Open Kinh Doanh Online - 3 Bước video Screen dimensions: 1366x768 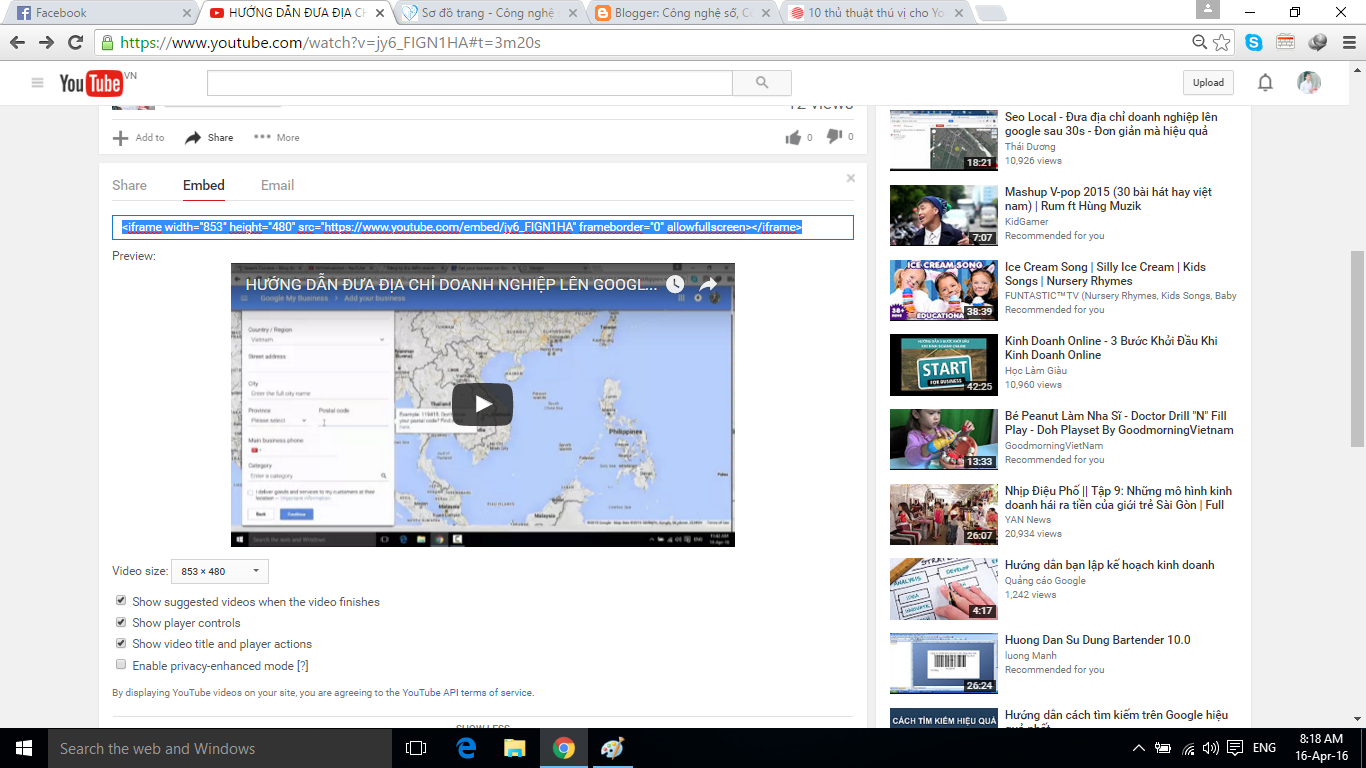point(1111,348)
